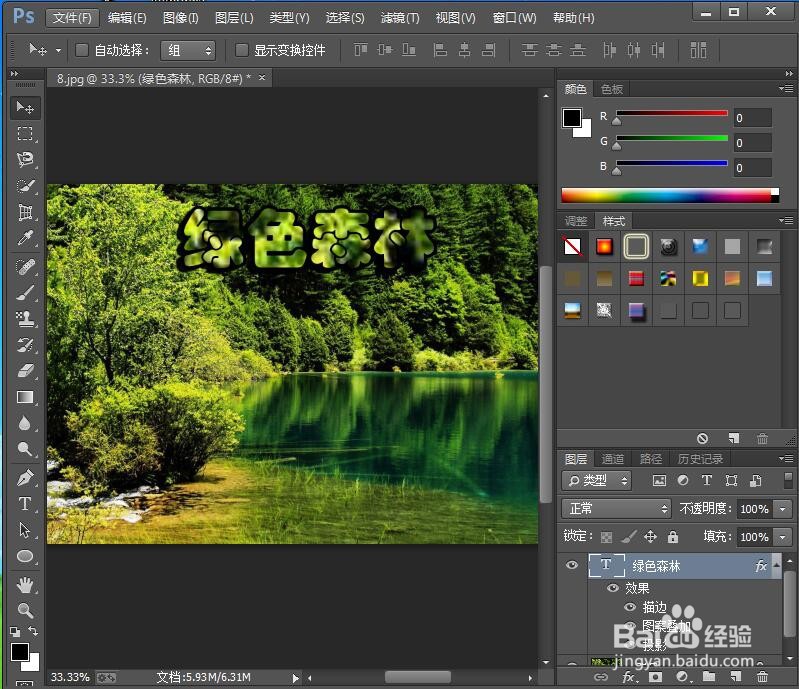
Task: Select the Zoom tool
Action: coord(24,611)
